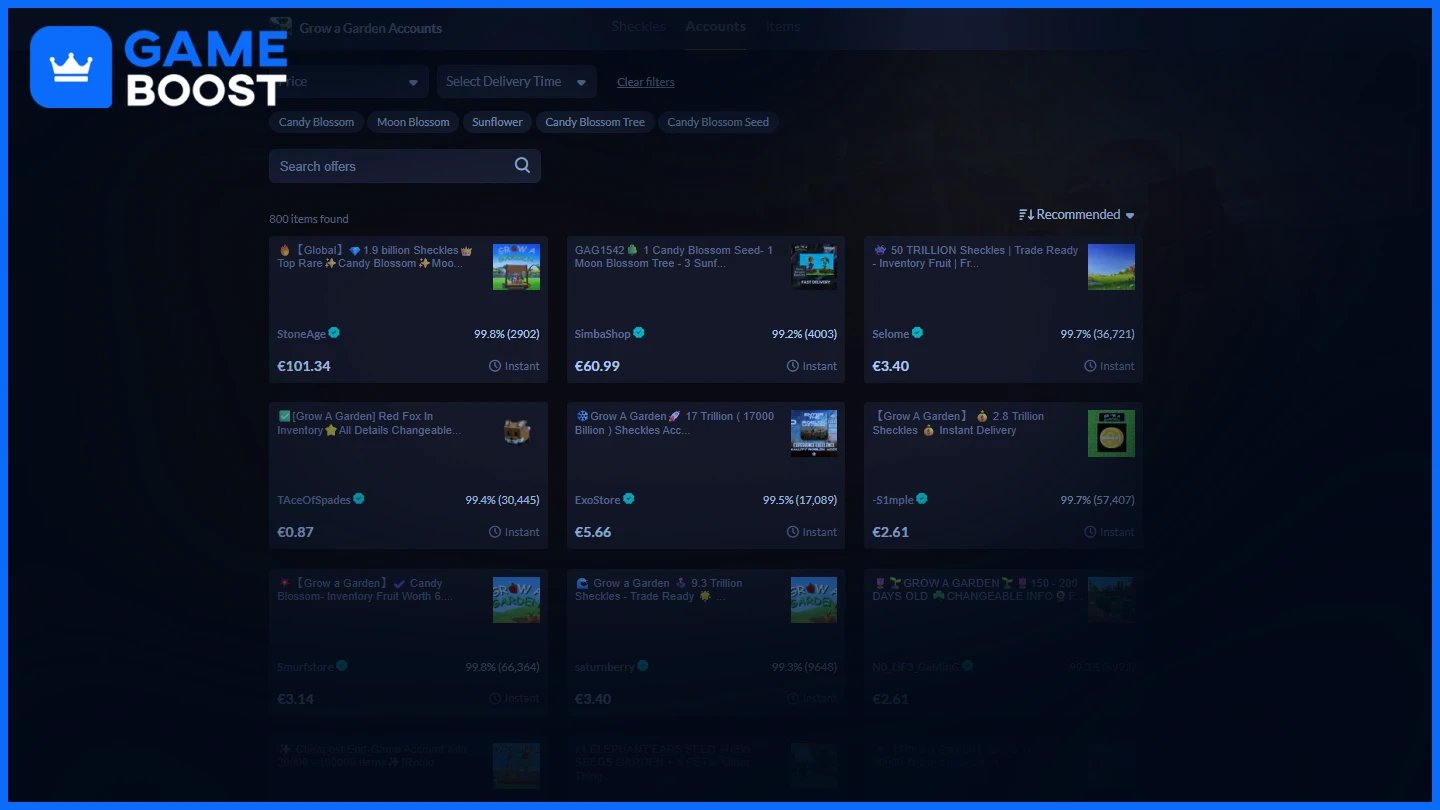Switch to the Sheckles tab
The image size is (1440, 810).
pyautogui.click(x=638, y=26)
